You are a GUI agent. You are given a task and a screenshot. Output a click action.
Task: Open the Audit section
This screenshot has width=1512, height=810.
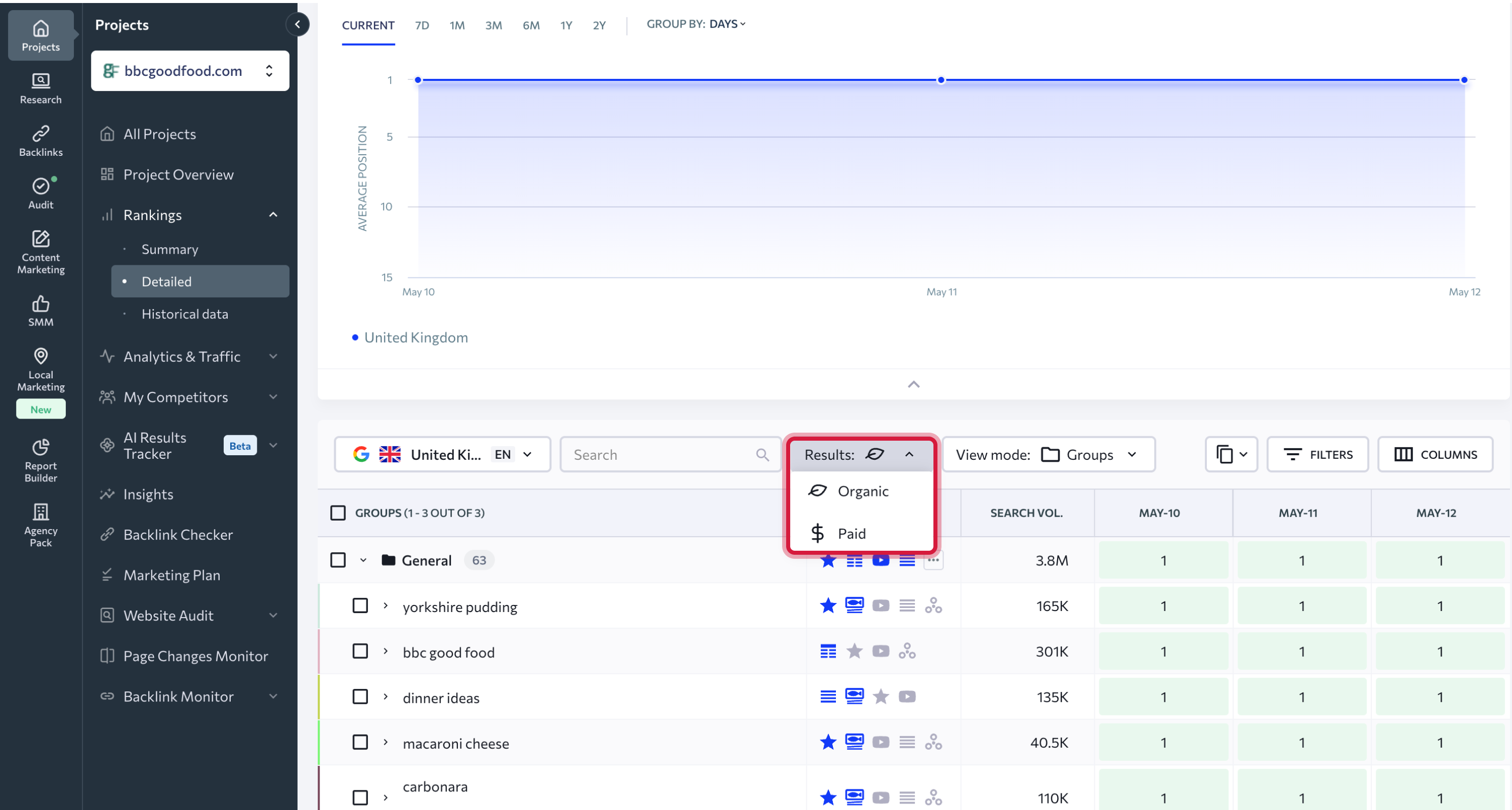point(40,192)
